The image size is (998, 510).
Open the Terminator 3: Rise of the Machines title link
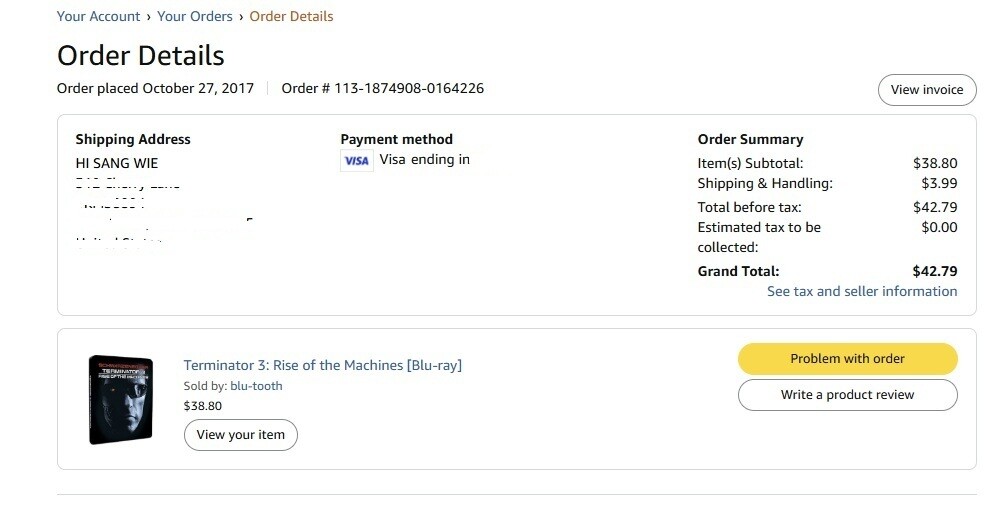pyautogui.click(x=322, y=365)
